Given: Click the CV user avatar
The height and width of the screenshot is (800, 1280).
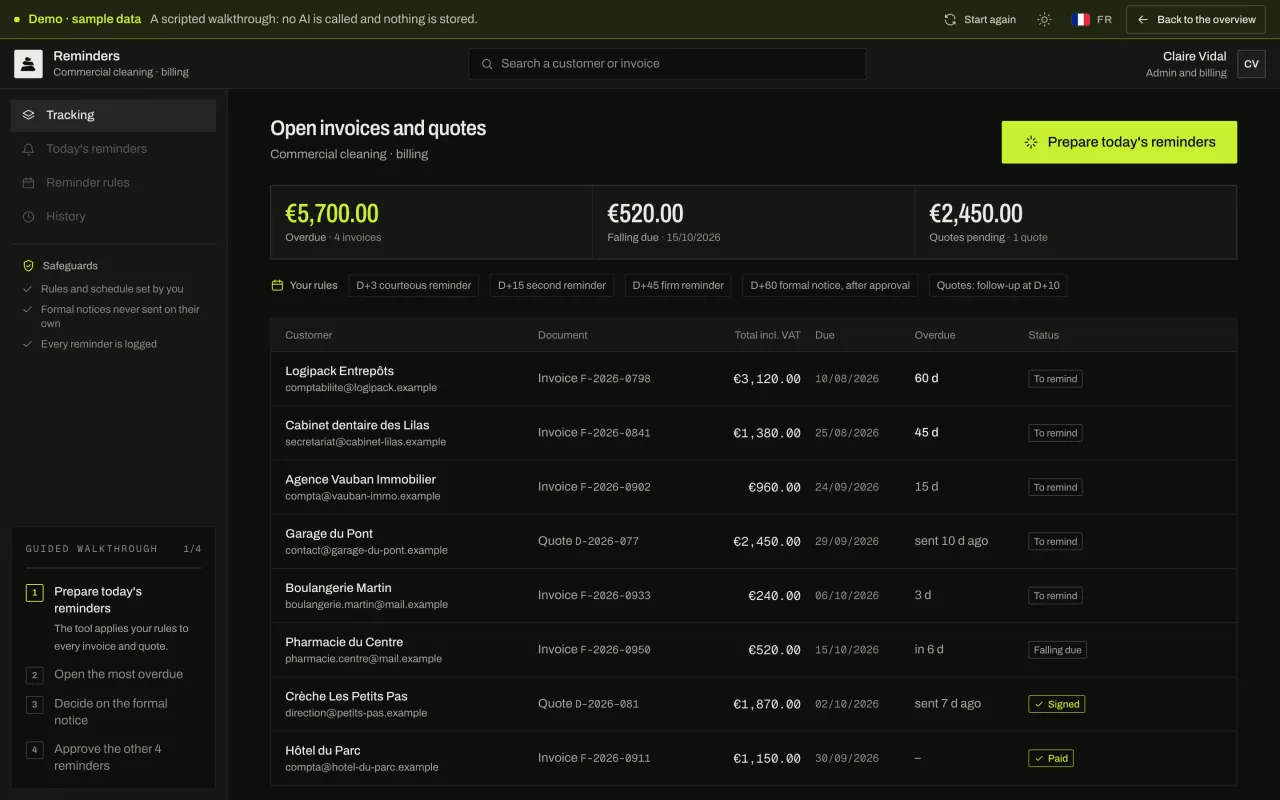Looking at the screenshot, I should click(x=1251, y=64).
